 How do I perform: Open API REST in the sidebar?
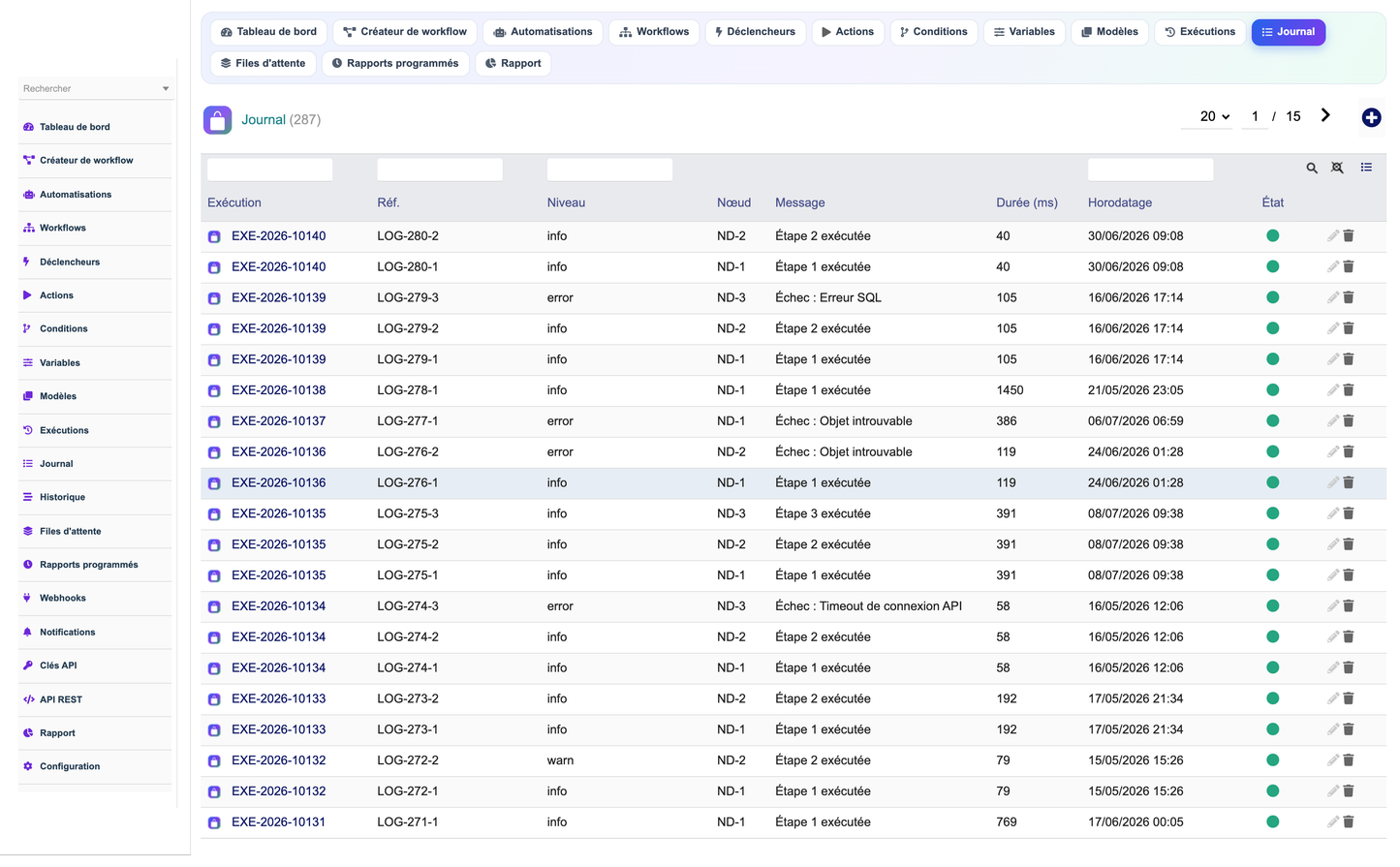tap(95, 699)
